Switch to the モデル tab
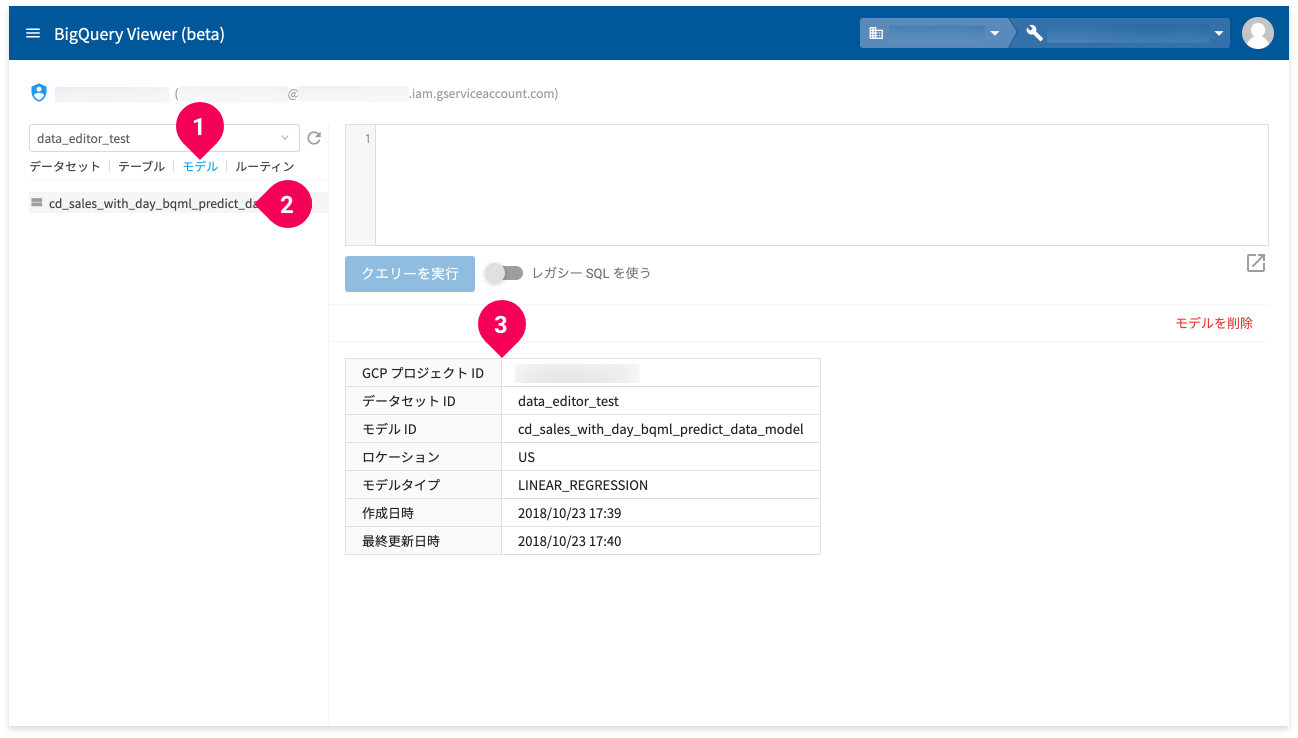 200,166
